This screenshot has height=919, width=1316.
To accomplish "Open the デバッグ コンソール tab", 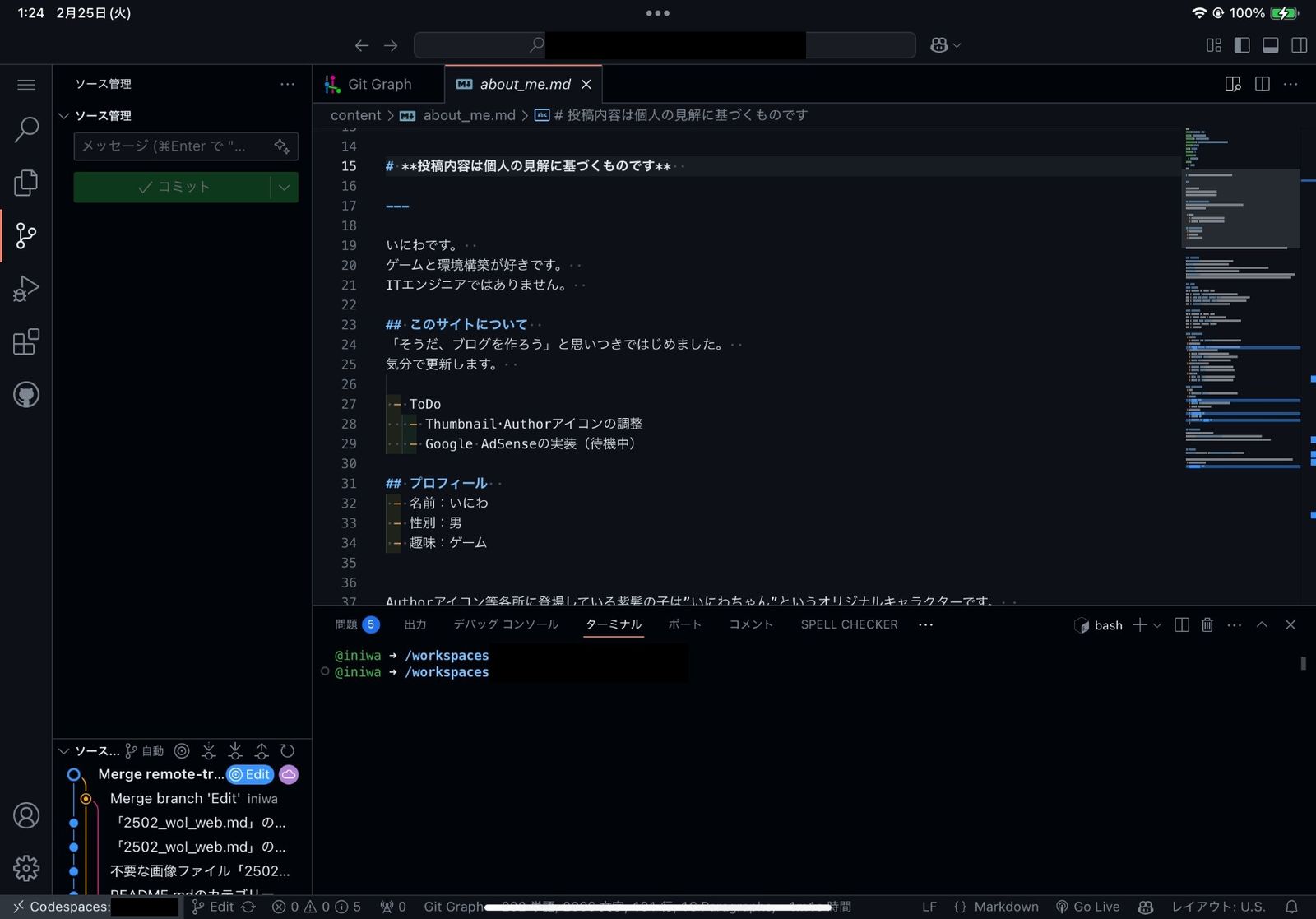I will click(x=504, y=624).
